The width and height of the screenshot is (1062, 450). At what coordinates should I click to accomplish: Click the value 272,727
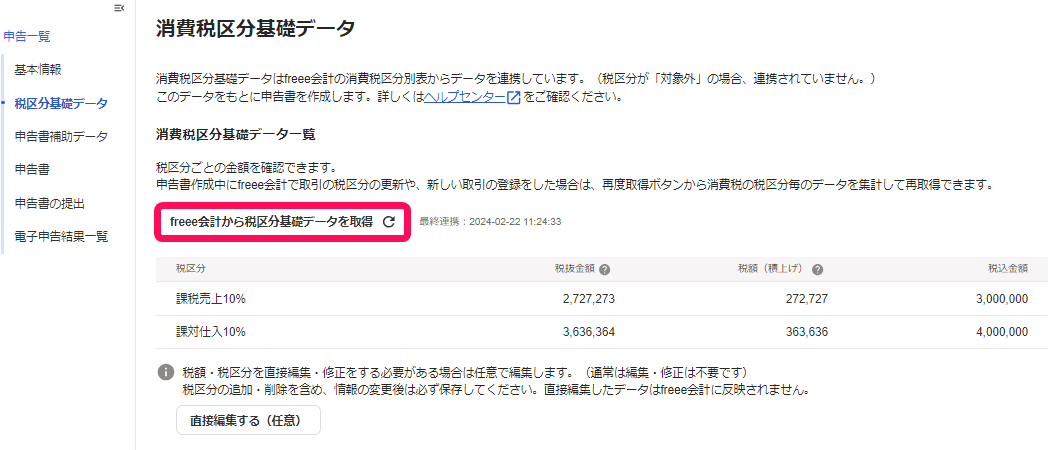tap(806, 299)
